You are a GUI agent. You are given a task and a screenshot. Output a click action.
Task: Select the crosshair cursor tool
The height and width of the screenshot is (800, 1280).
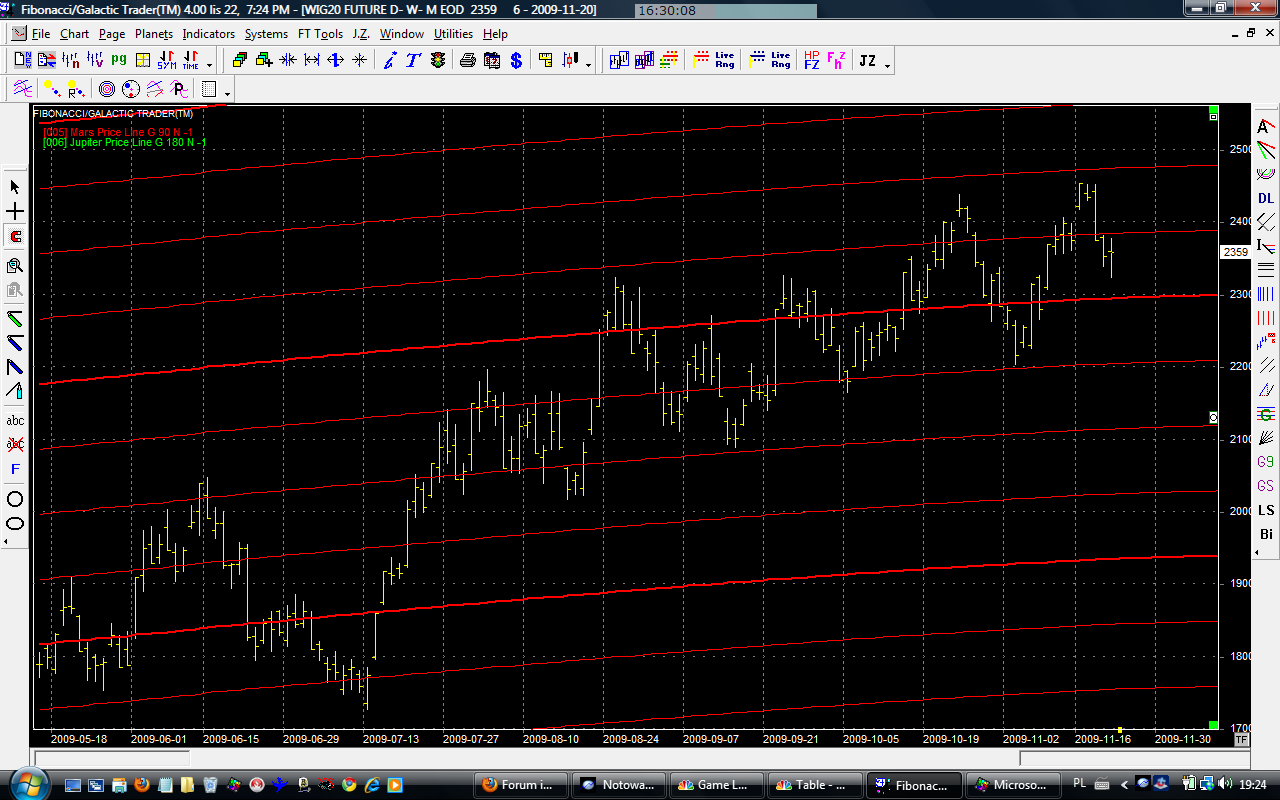point(15,212)
